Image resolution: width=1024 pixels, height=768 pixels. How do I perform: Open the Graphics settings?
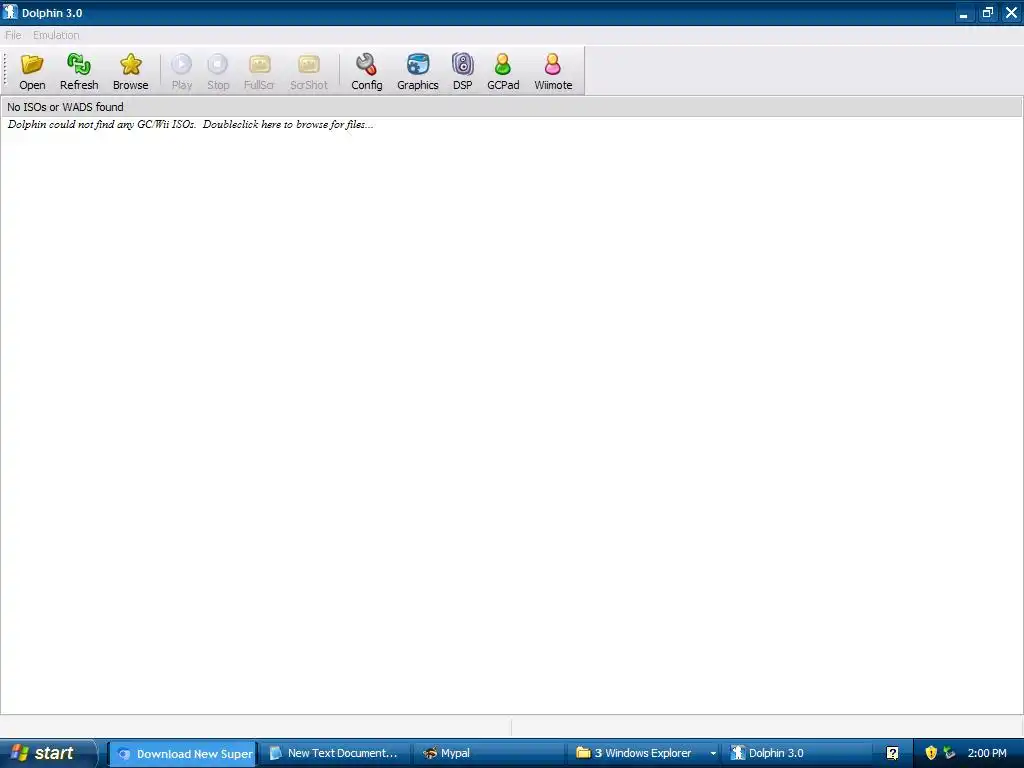[x=418, y=71]
